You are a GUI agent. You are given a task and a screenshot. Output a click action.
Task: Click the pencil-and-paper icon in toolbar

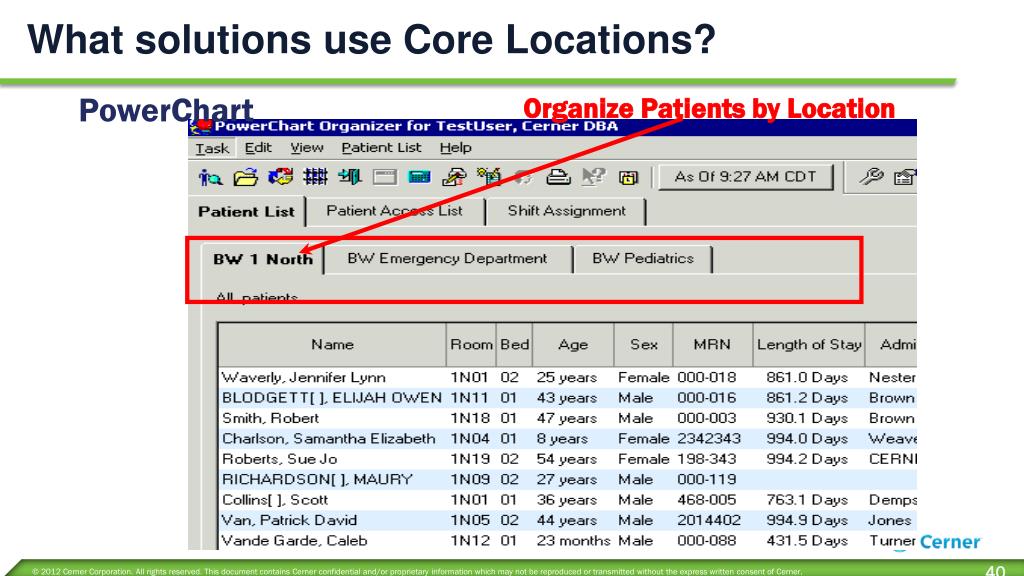point(454,176)
